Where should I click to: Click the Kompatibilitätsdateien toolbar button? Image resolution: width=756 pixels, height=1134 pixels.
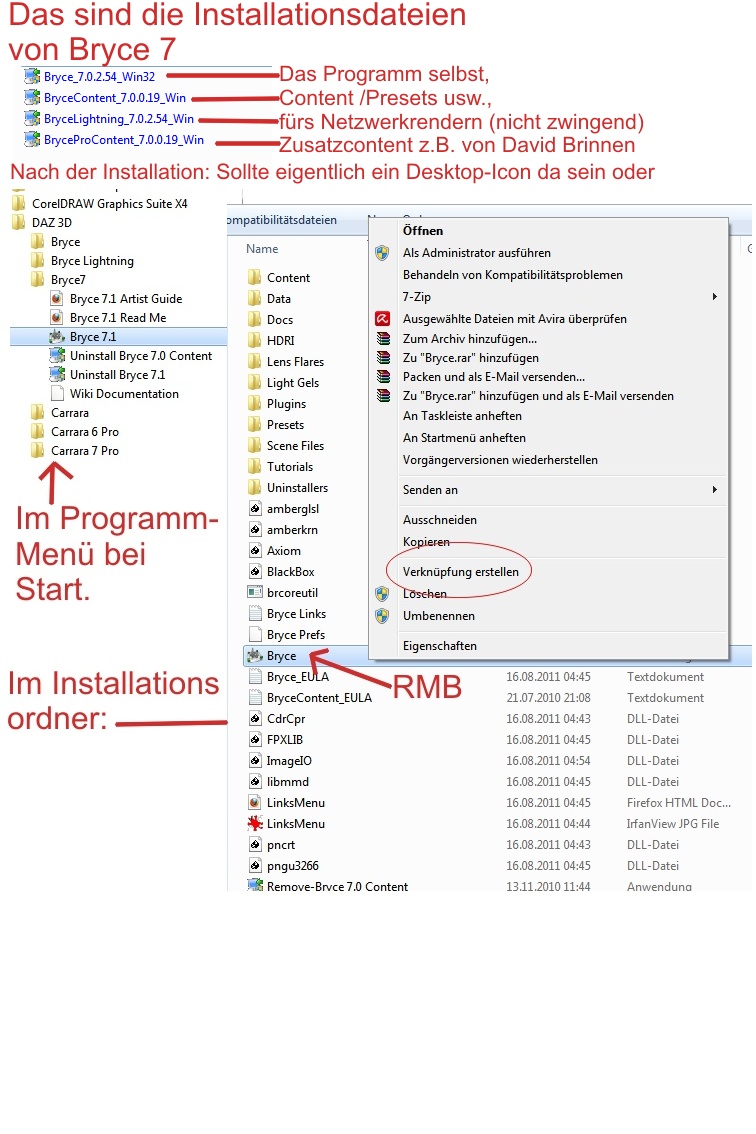(x=282, y=220)
